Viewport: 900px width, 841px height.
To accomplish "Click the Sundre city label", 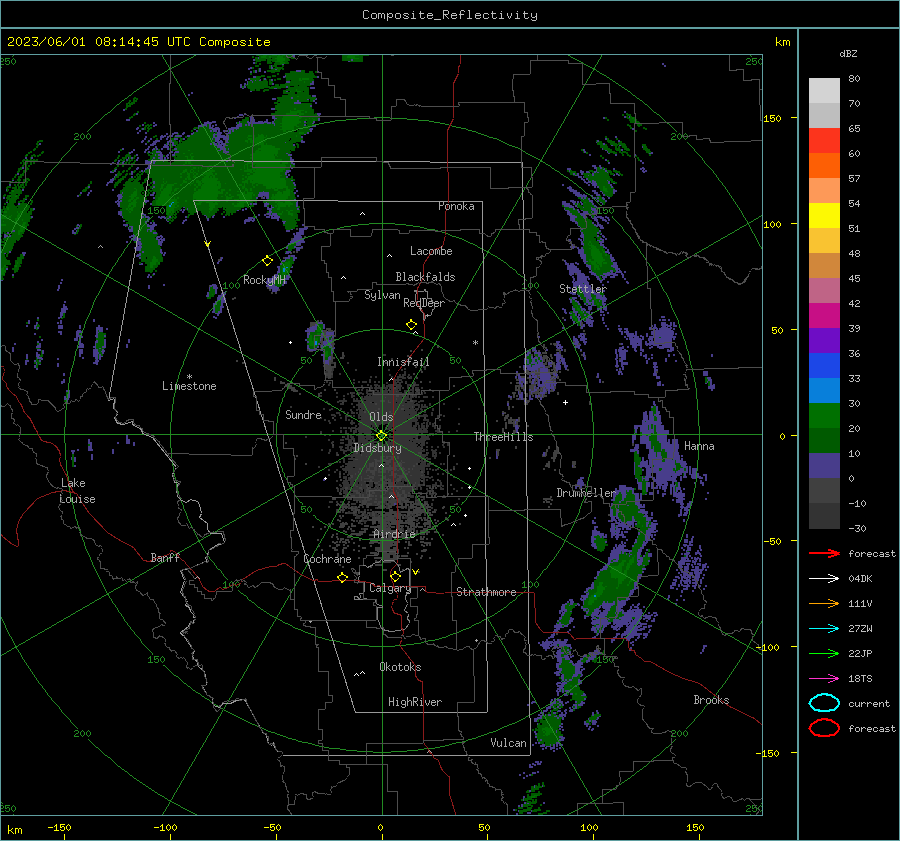I will tap(303, 414).
